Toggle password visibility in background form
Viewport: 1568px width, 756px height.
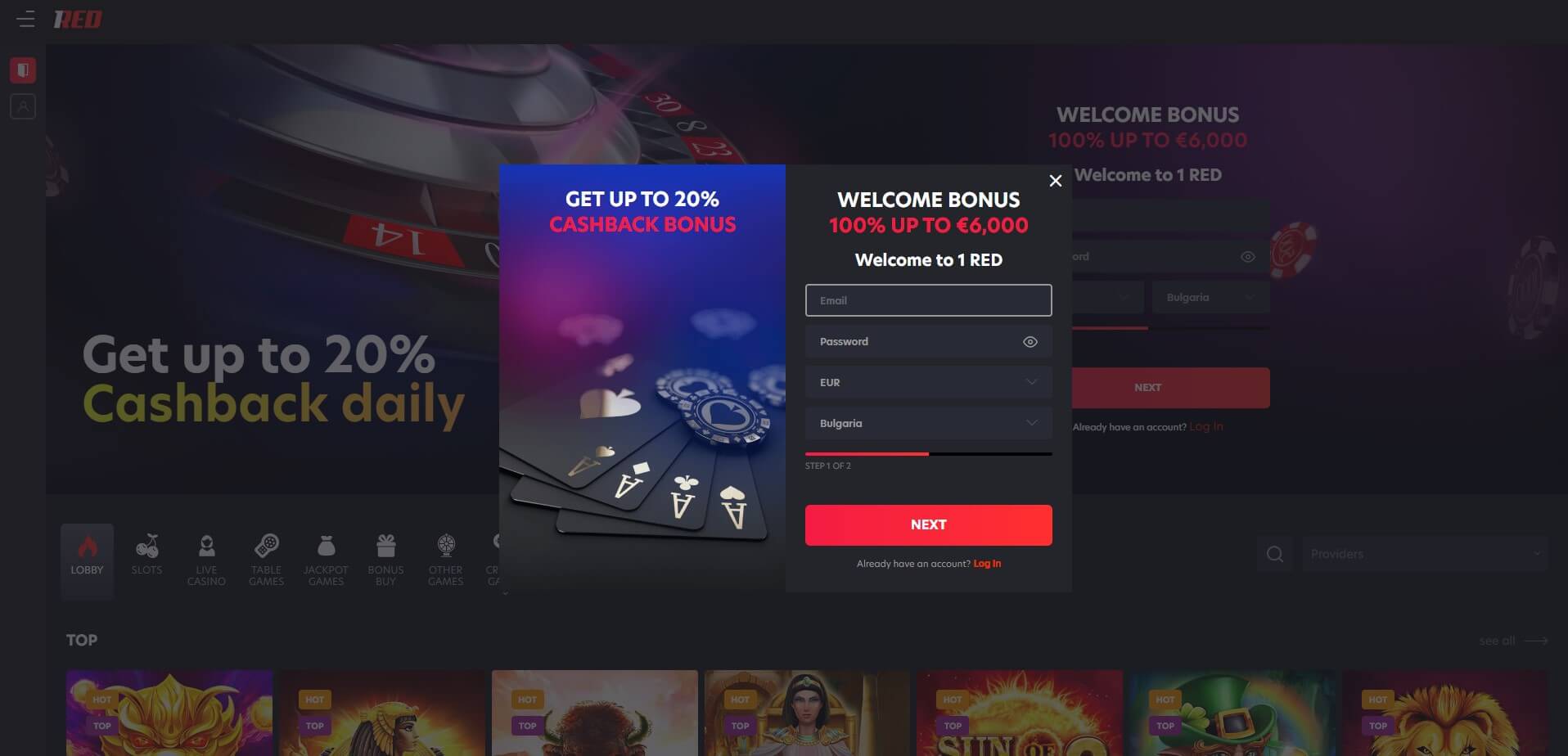click(x=1248, y=257)
